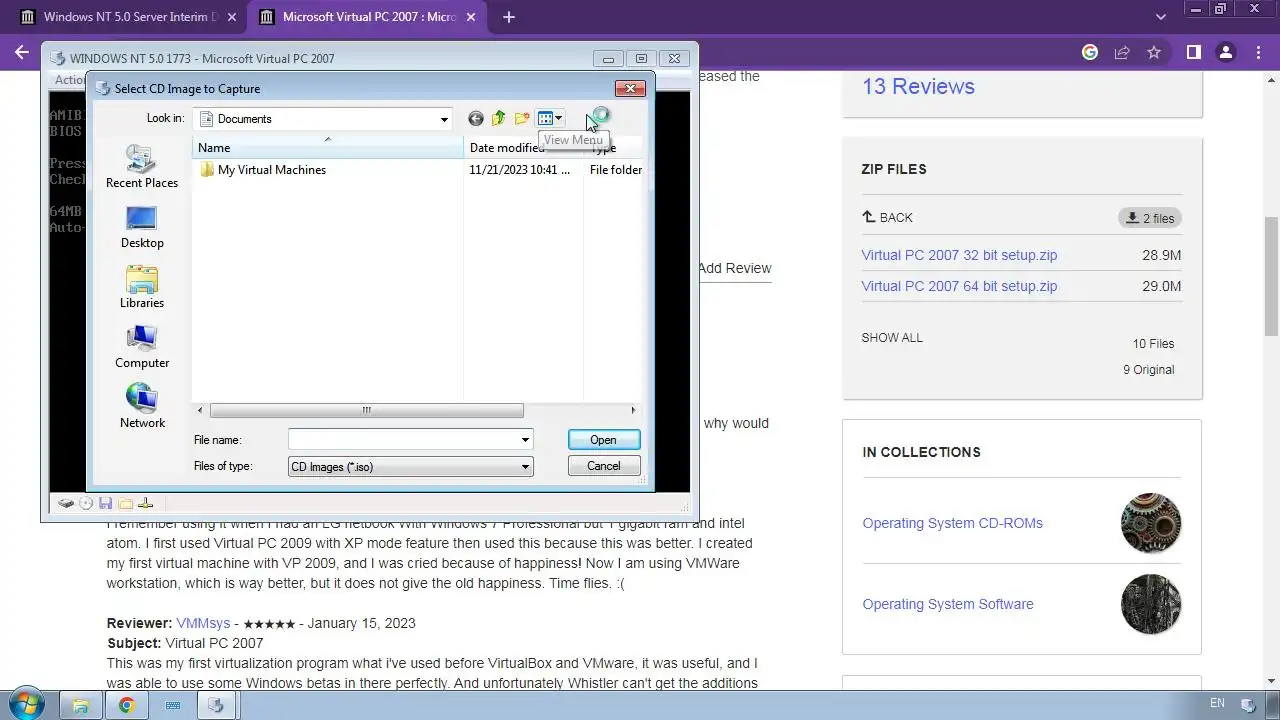Click the webpage vertical scrollbar
This screenshot has height=720, width=1280.
coord(1272,277)
